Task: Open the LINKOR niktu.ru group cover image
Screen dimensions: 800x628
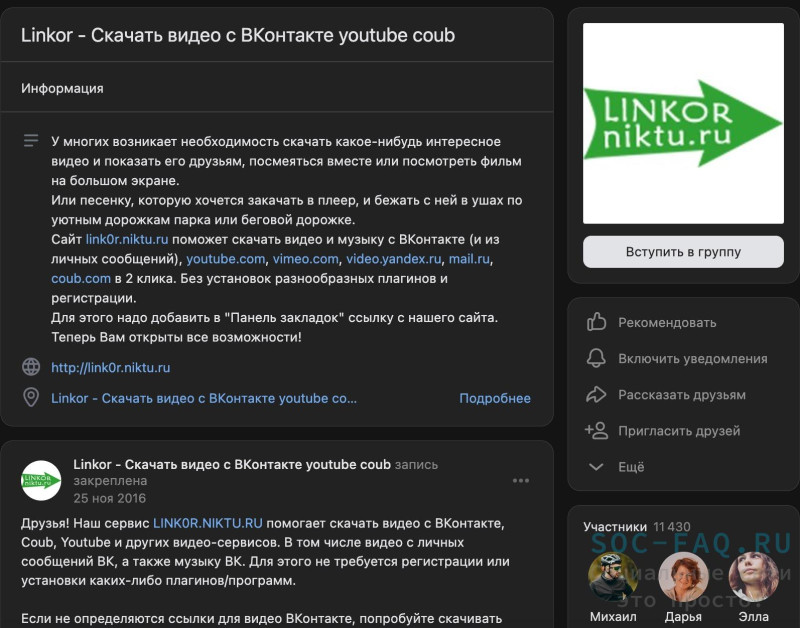Action: 683,123
